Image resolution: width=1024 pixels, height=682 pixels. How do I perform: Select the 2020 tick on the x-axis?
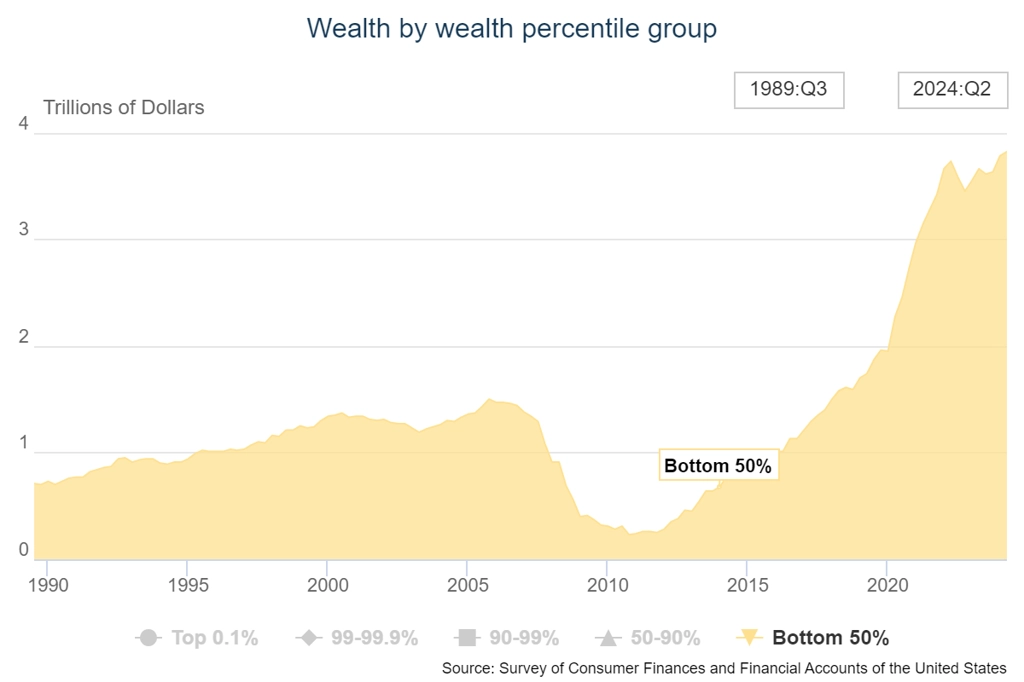[x=887, y=585]
